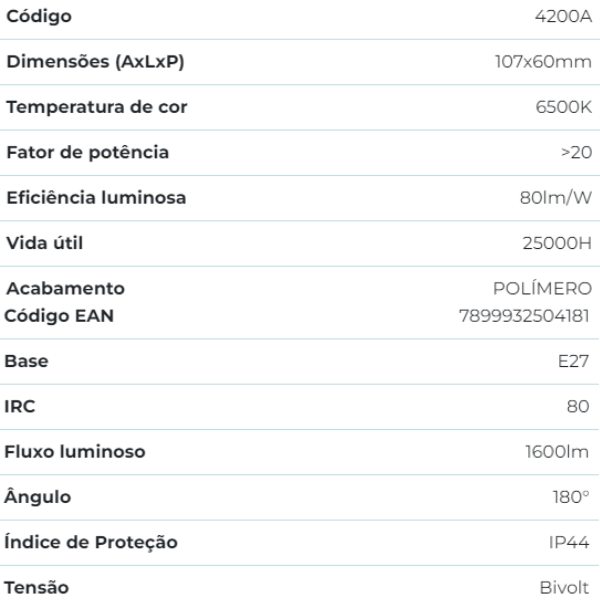Click the Bivolt voltage value

click(x=568, y=588)
